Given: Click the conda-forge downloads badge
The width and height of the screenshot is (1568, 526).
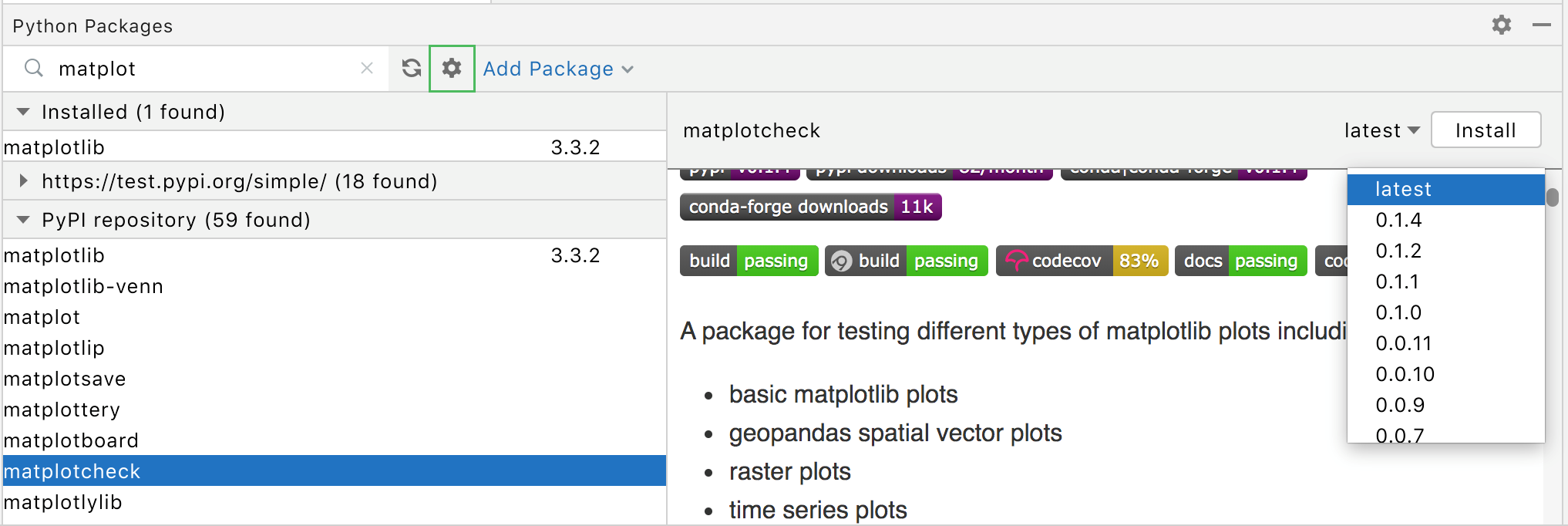Looking at the screenshot, I should coord(809,207).
